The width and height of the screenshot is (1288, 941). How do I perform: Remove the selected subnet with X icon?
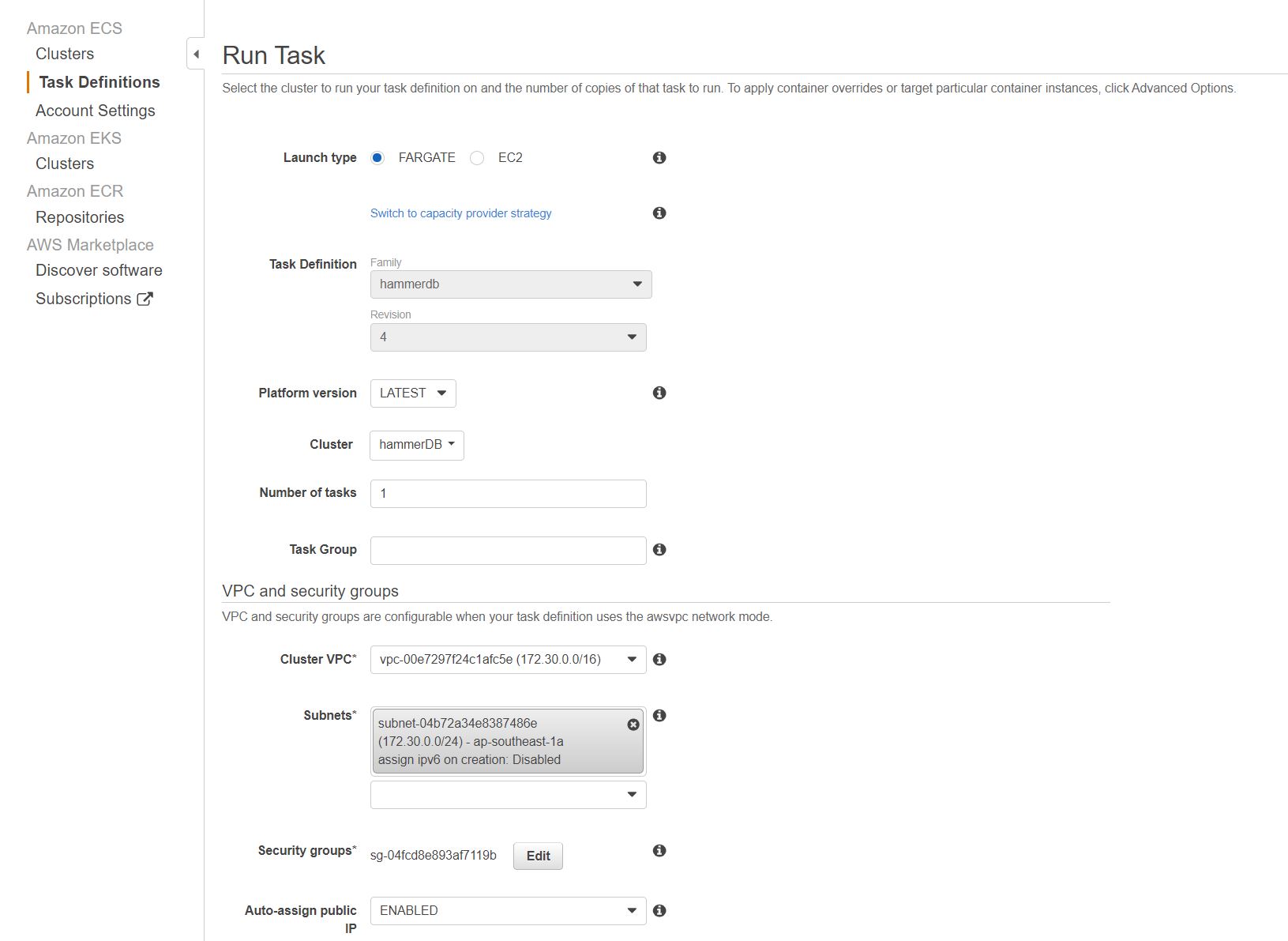click(633, 725)
